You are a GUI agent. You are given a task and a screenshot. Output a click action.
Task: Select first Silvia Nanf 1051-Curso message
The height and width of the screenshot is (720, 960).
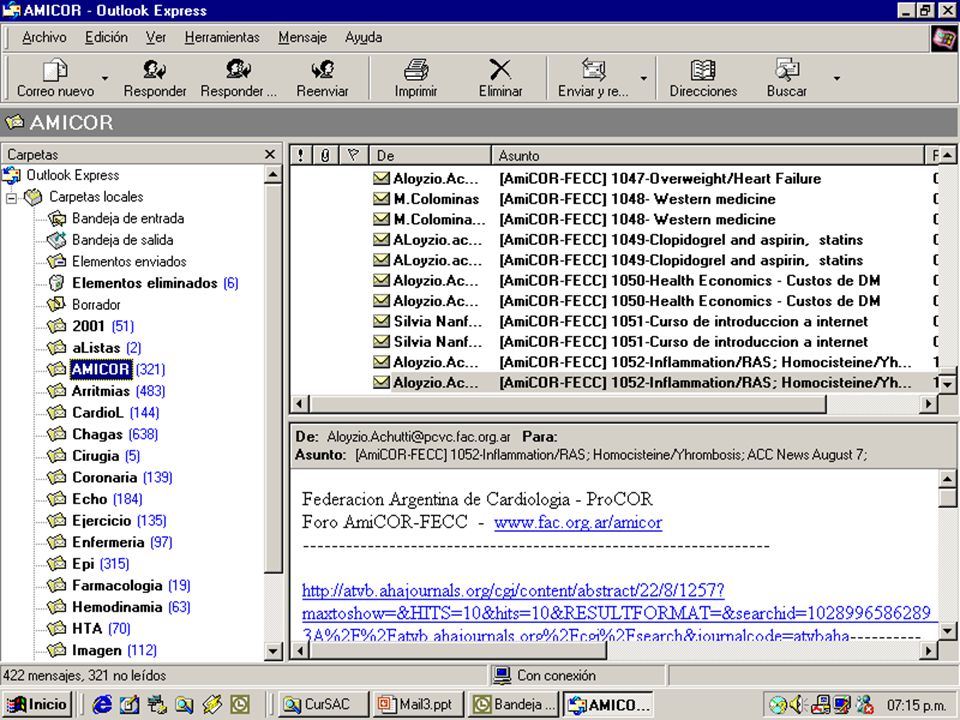(612, 321)
